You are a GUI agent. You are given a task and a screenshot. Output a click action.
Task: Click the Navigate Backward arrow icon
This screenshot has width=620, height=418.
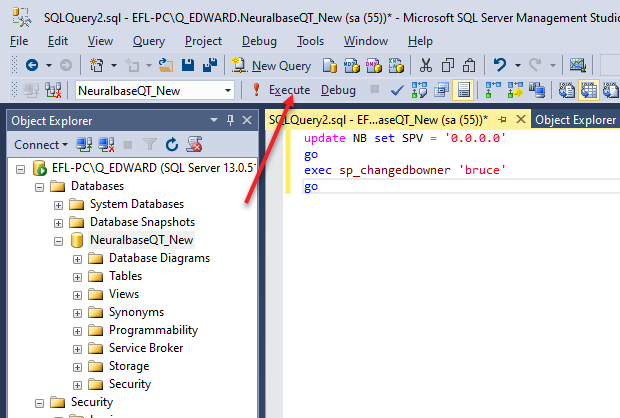(x=32, y=65)
